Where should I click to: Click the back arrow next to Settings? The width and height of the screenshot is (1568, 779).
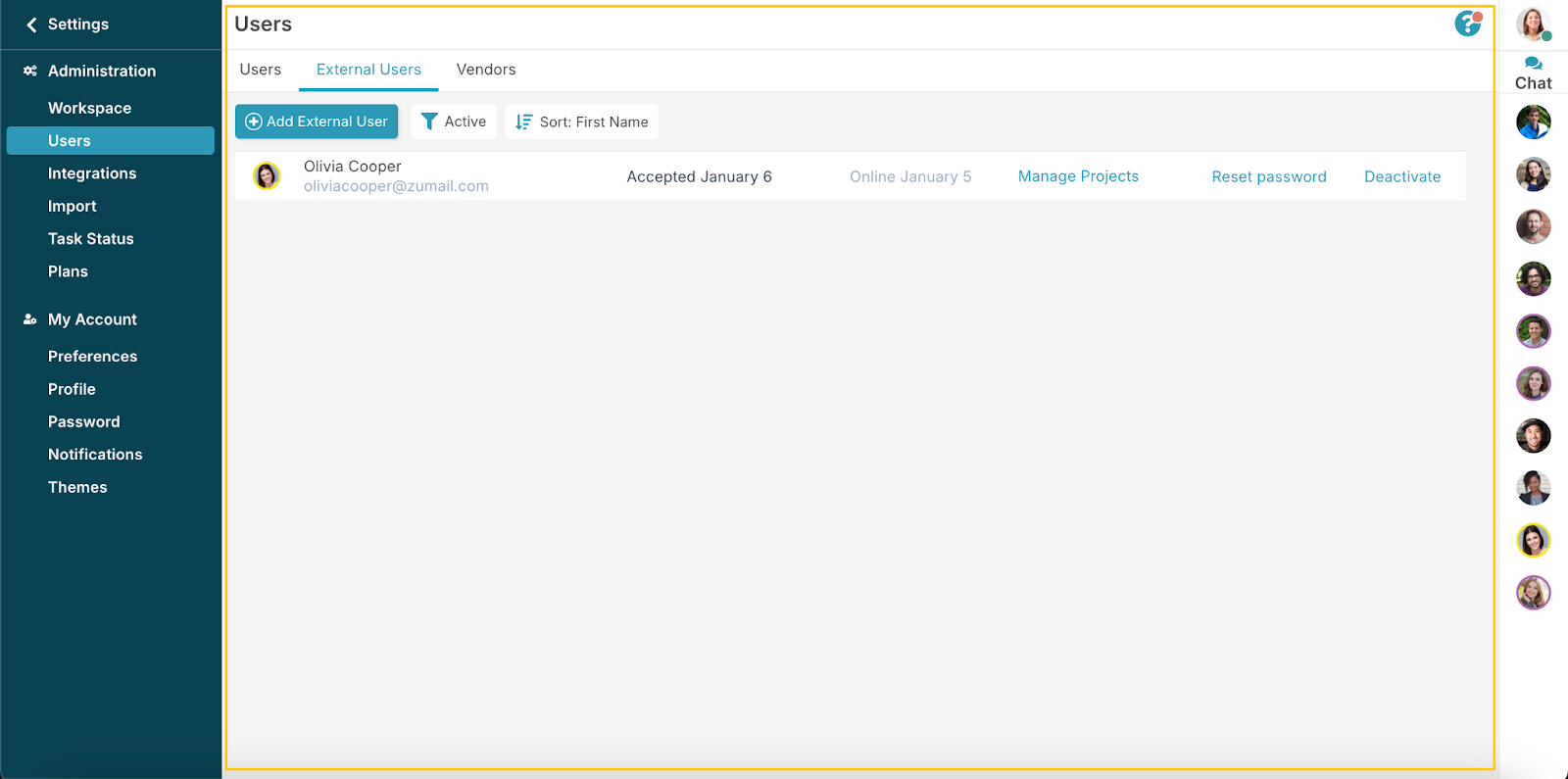pyautogui.click(x=31, y=24)
